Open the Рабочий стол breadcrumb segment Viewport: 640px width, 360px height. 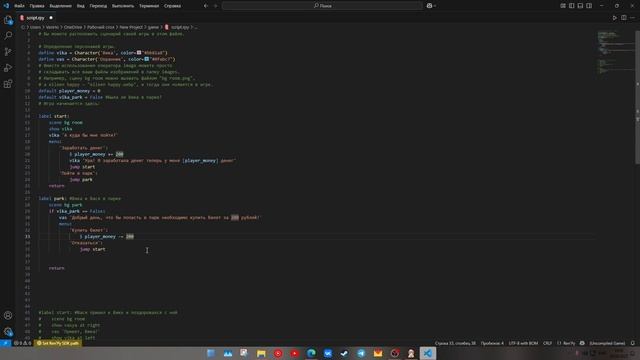[101, 27]
